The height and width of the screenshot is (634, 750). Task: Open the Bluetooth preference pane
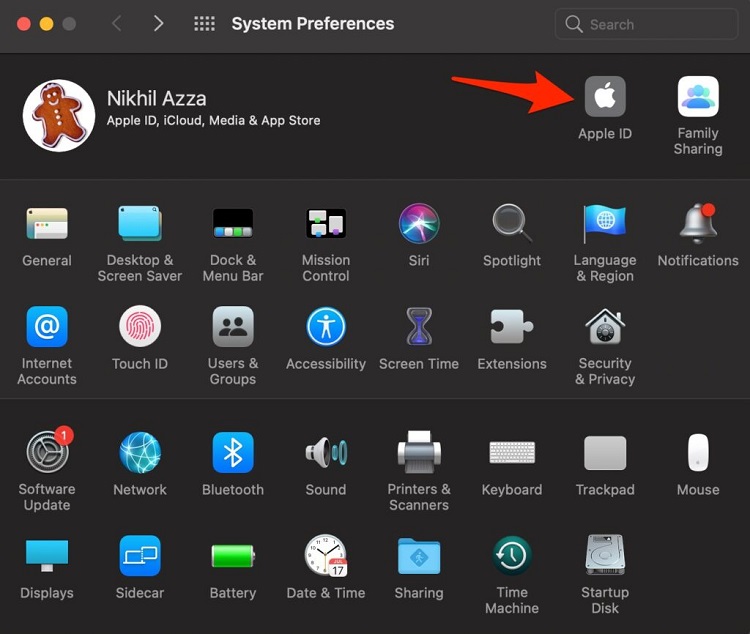click(x=233, y=453)
